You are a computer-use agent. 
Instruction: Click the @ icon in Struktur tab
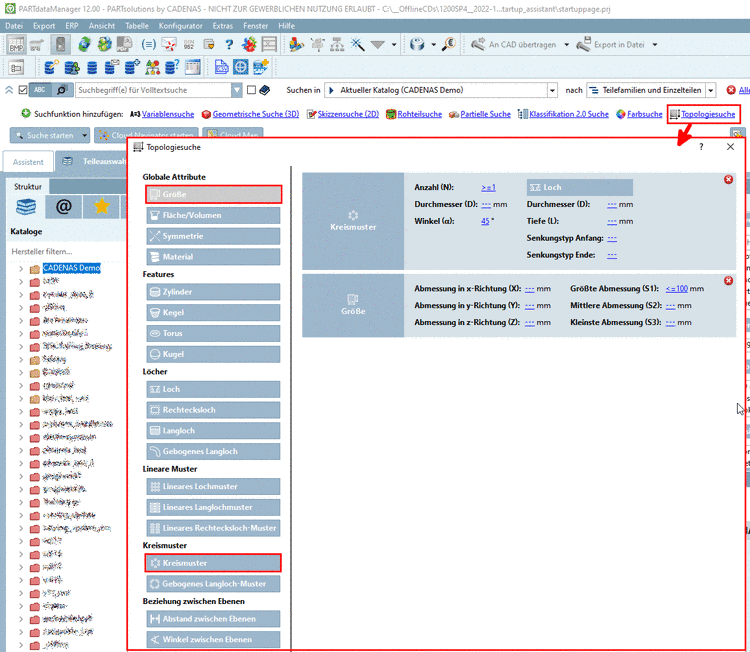pyautogui.click(x=63, y=207)
